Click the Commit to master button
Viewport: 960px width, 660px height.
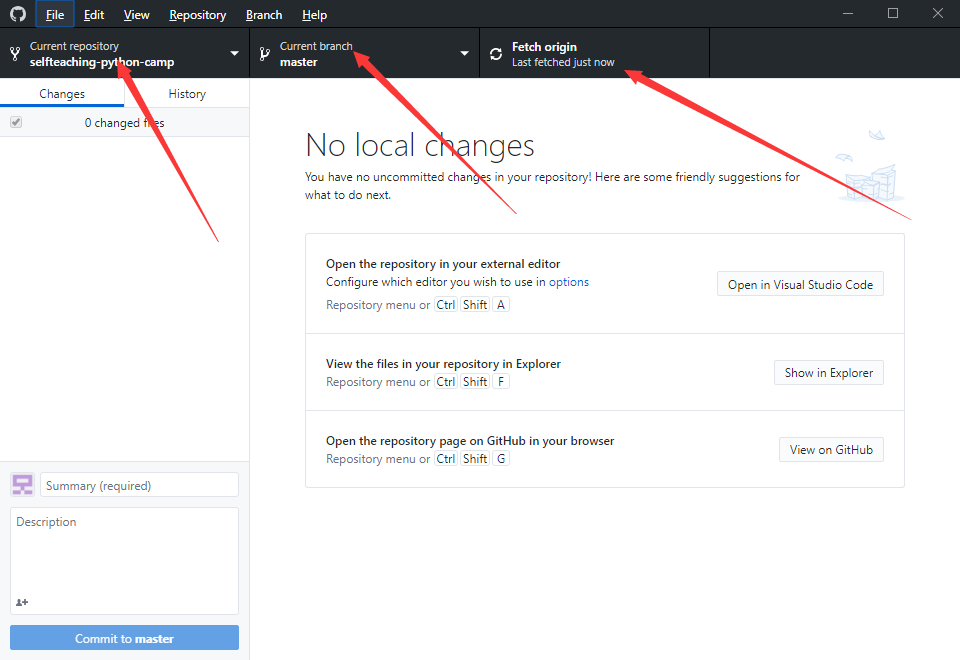124,638
